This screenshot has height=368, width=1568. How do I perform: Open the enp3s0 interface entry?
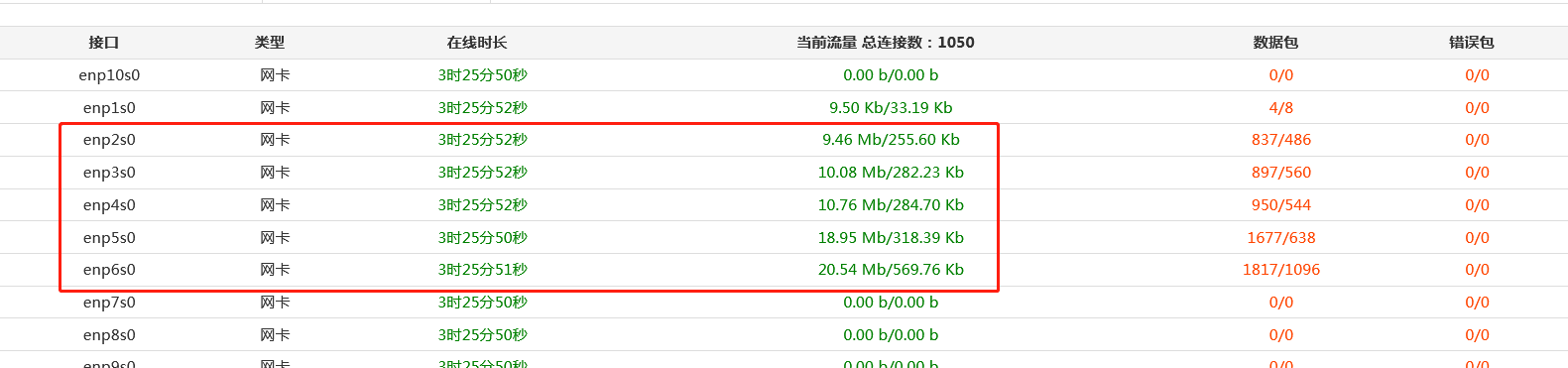109,173
